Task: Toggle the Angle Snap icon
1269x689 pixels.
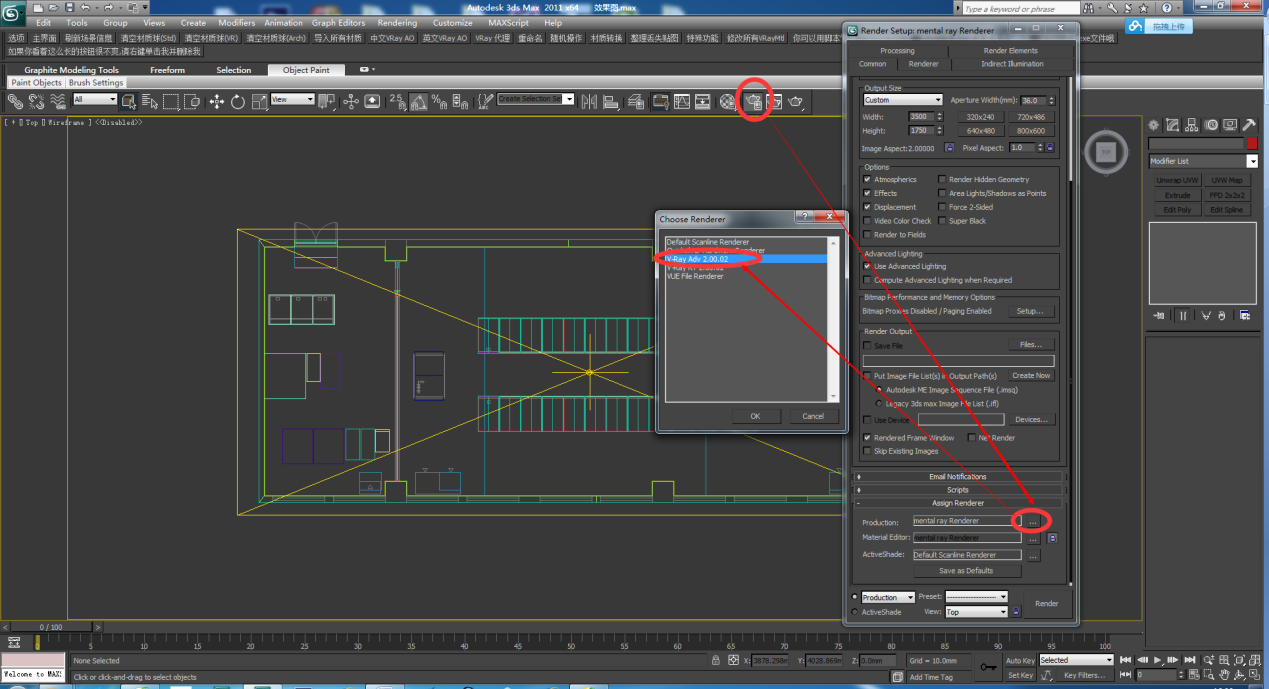Action: [419, 101]
